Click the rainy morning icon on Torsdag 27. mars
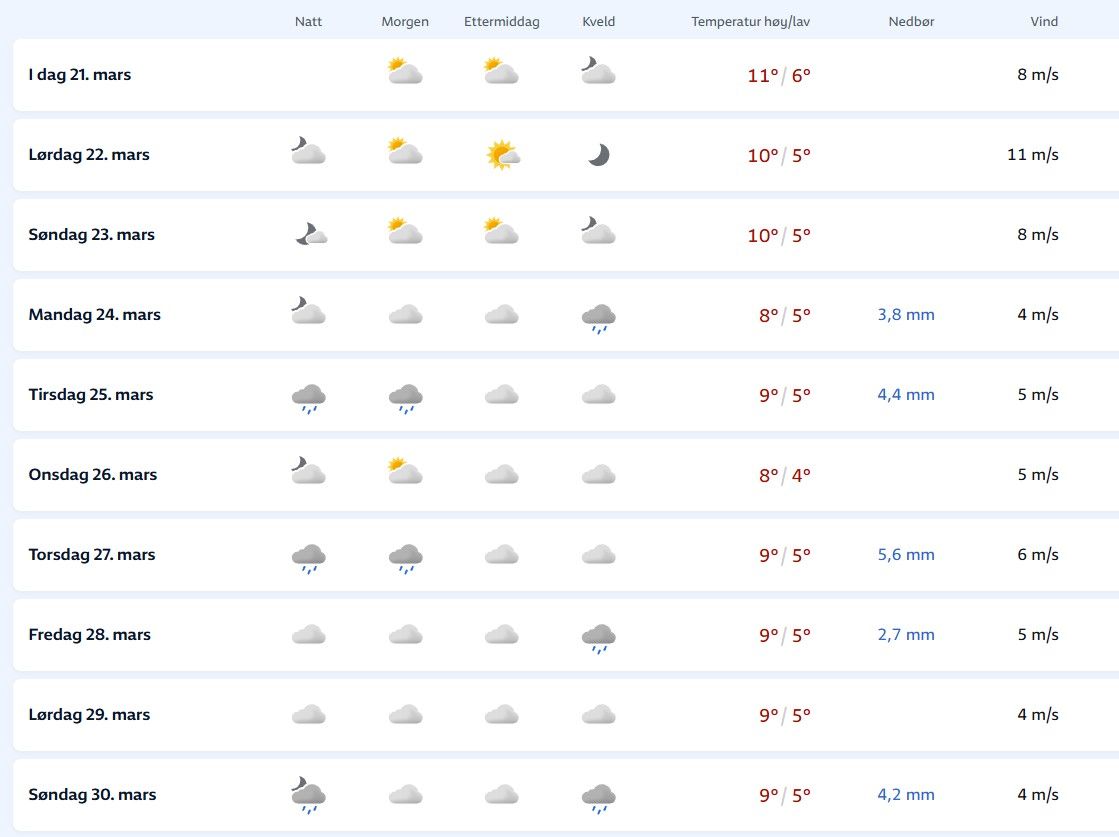 (405, 558)
